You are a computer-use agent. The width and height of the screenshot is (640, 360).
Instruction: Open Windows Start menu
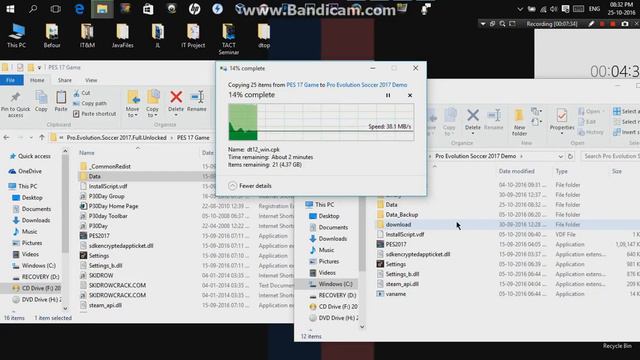(10, 9)
